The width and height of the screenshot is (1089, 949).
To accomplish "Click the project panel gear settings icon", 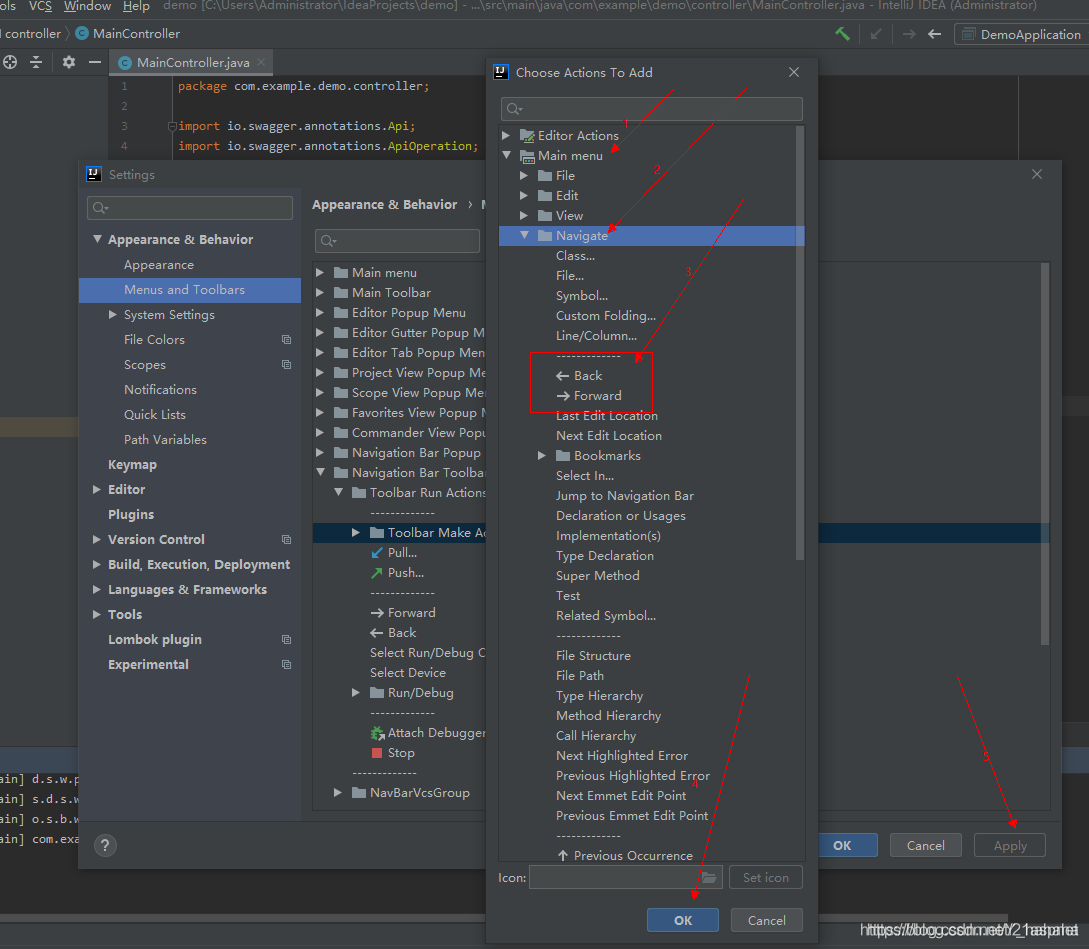I will pos(68,62).
